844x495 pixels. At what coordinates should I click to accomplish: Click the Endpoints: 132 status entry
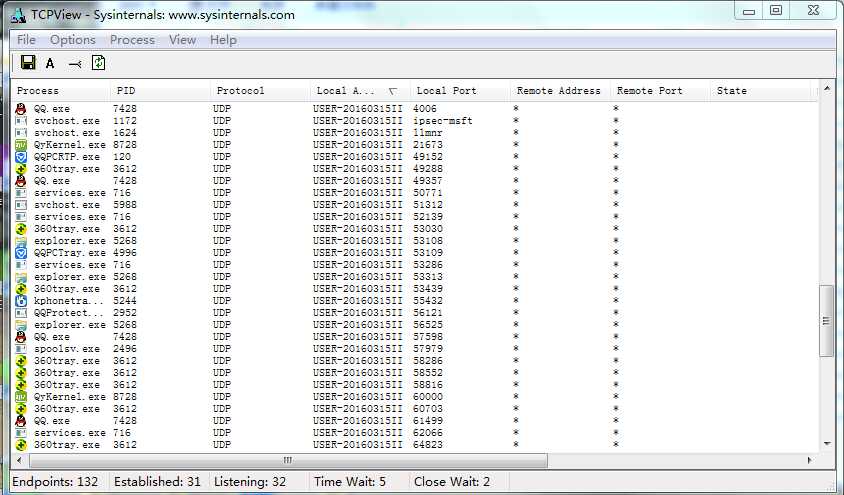click(55, 482)
